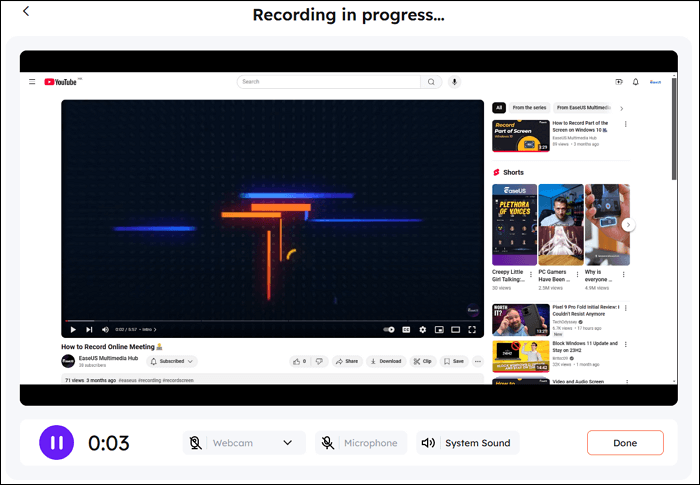Open the YouTube hamburger menu
Viewport: 700px width, 485px height.
32,82
